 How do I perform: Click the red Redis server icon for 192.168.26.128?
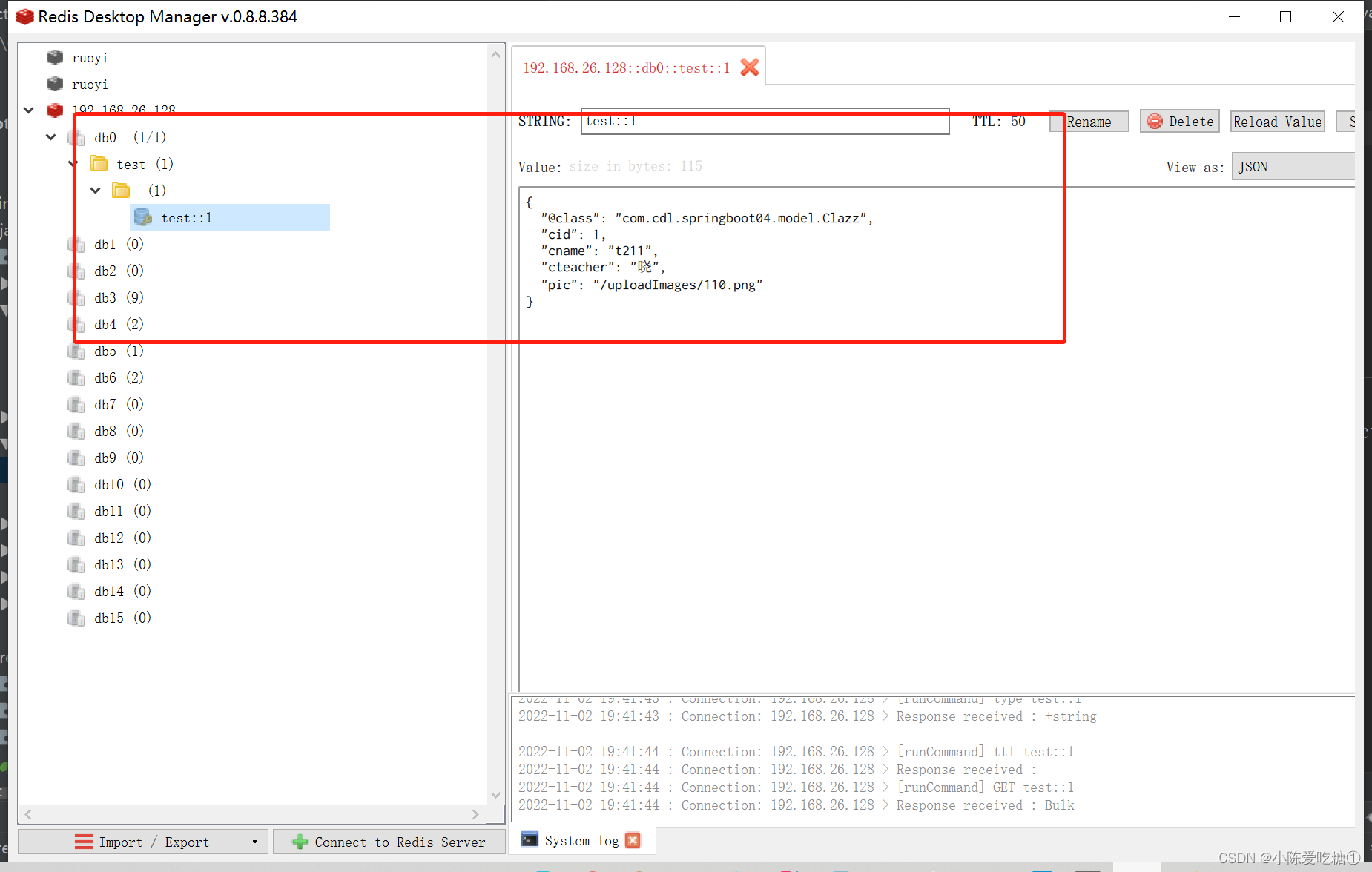pyautogui.click(x=55, y=110)
